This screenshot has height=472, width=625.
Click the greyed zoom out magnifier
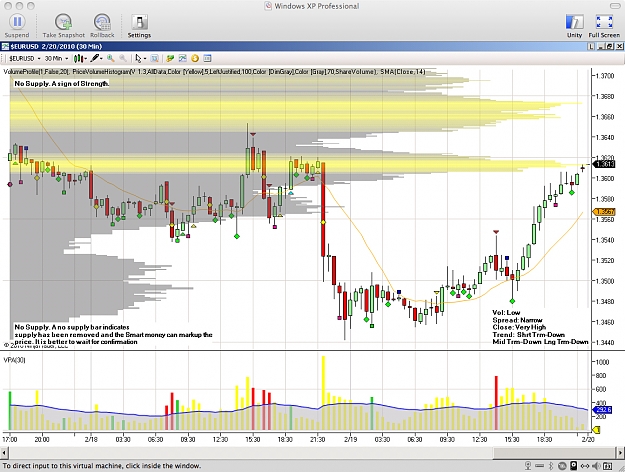coord(123,59)
